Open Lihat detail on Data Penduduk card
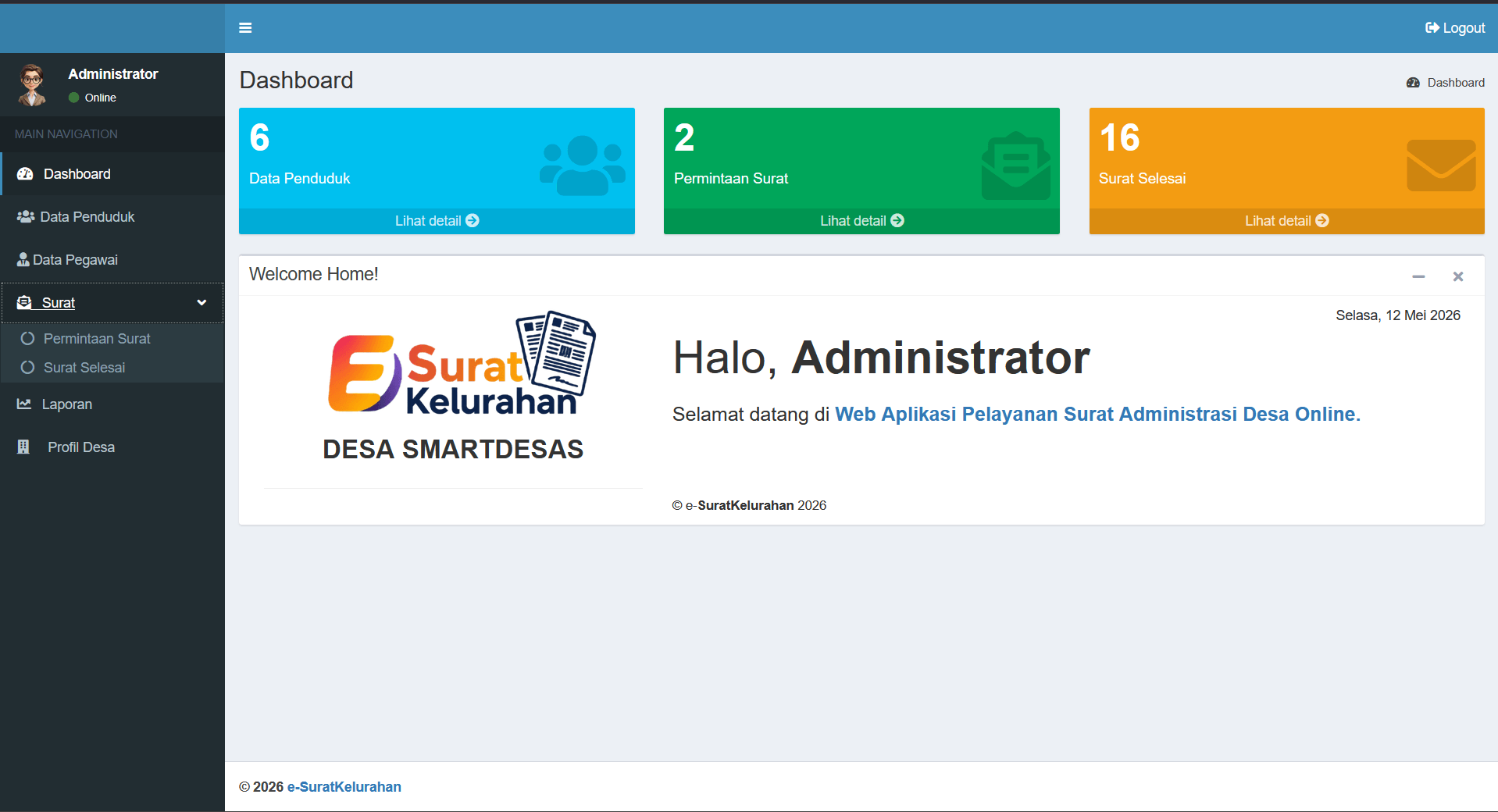Image resolution: width=1498 pixels, height=812 pixels. pos(437,221)
